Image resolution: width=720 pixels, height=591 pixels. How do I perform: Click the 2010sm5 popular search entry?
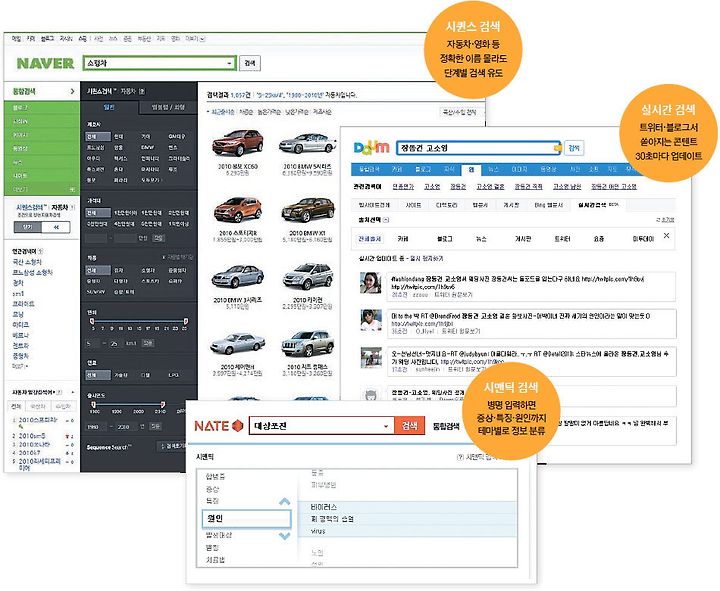tap(32, 436)
